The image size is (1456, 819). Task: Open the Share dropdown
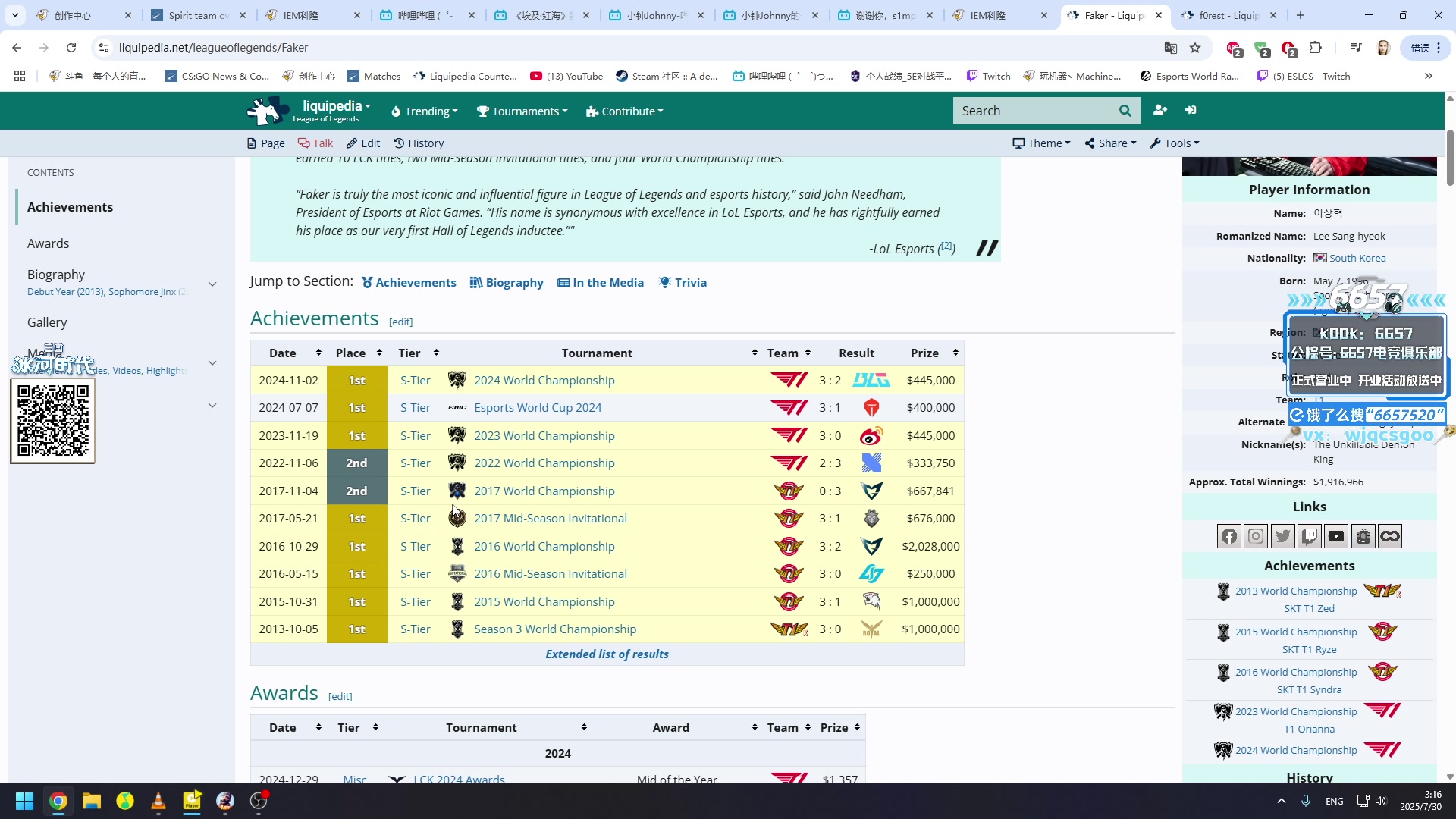pyautogui.click(x=1110, y=143)
